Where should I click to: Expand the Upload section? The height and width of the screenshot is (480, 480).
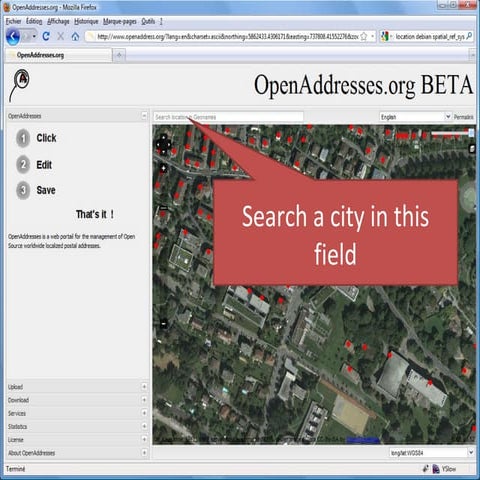click(x=144, y=387)
